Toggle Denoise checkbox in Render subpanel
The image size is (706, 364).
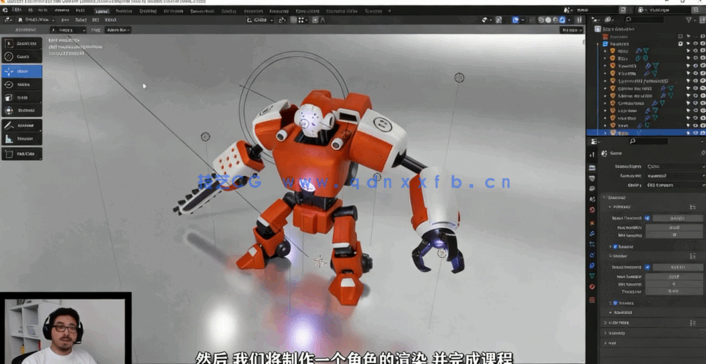(615, 303)
